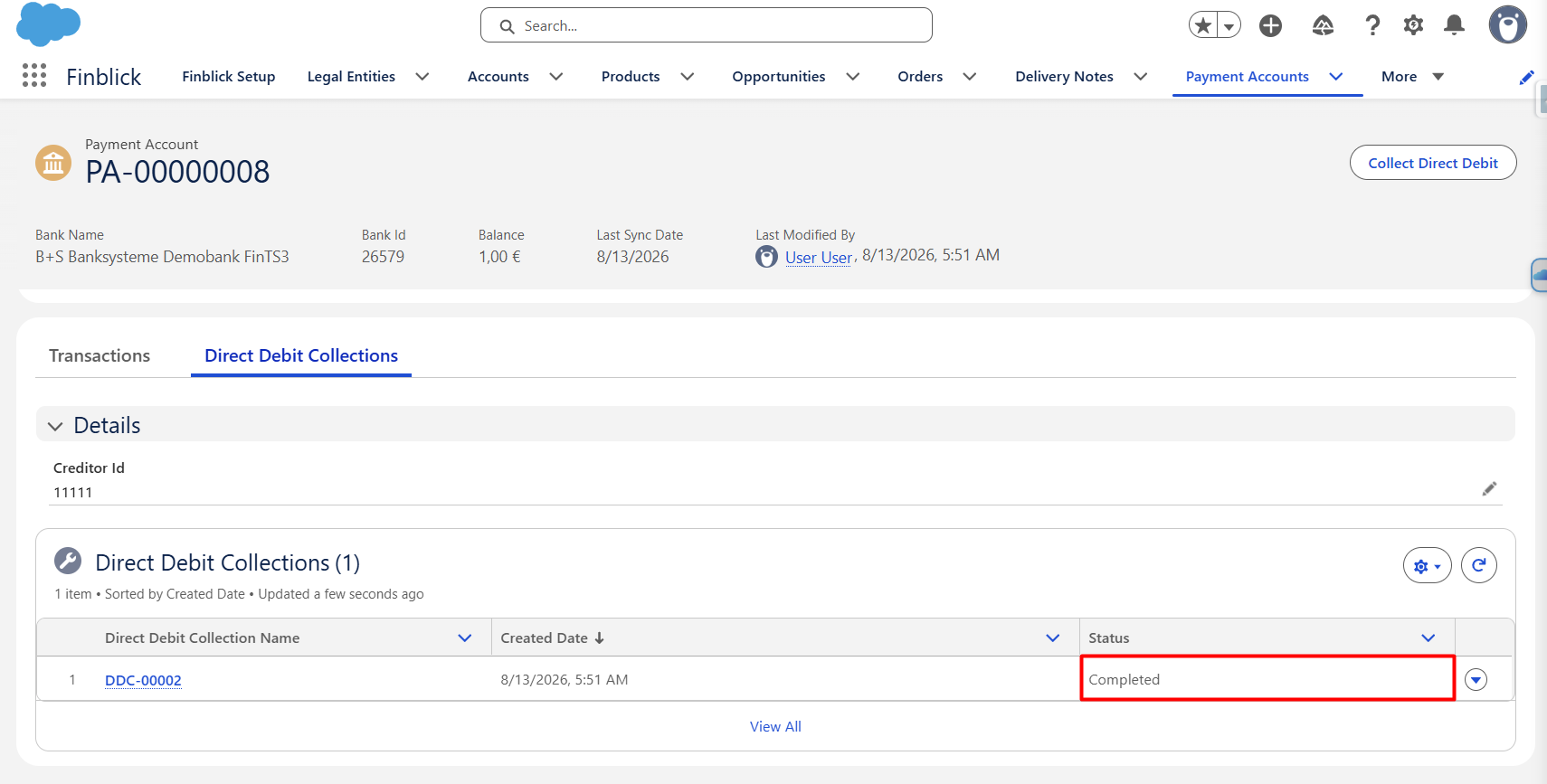
Task: Select the 8/13/2026, 5:51 AM created date cell
Action: pyautogui.click(x=565, y=680)
